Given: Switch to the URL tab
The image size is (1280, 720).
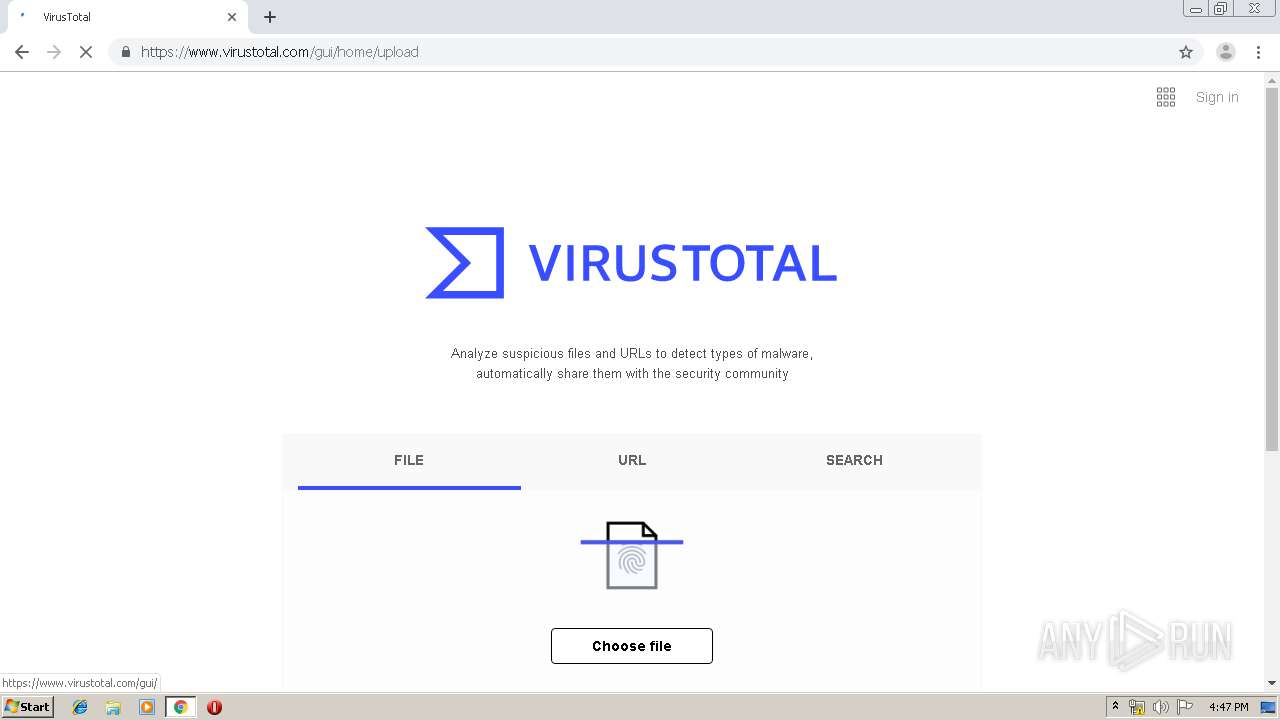Looking at the screenshot, I should [632, 461].
